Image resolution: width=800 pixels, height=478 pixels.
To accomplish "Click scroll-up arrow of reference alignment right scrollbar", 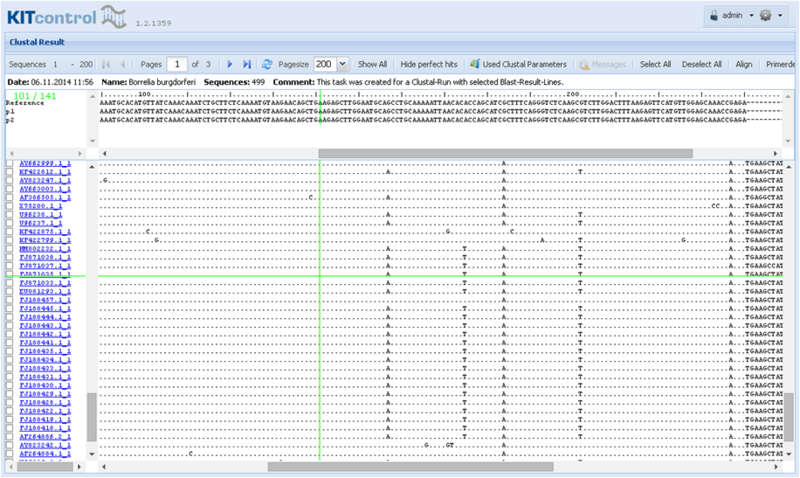I will [788, 96].
